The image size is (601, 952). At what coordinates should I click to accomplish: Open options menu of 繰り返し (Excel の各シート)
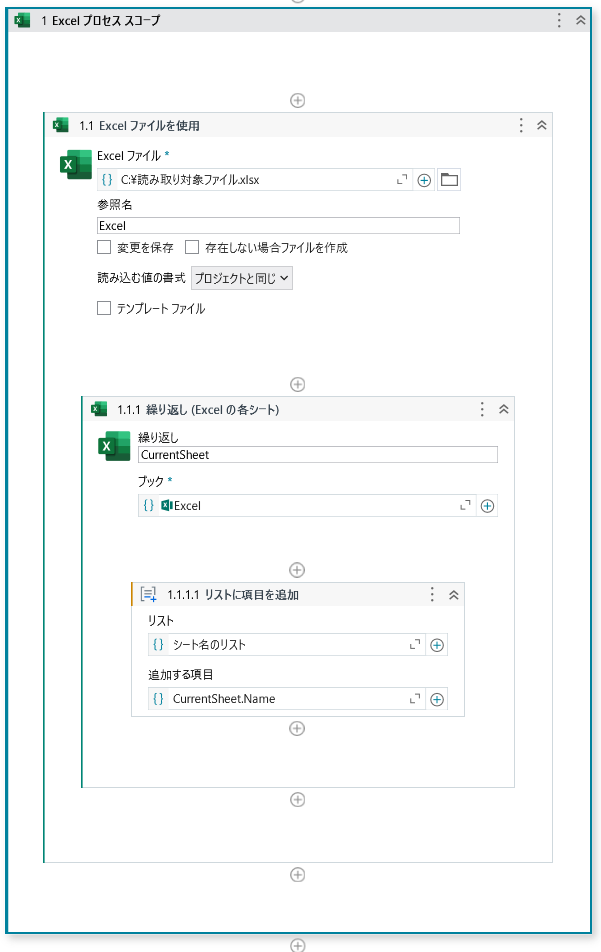(483, 409)
